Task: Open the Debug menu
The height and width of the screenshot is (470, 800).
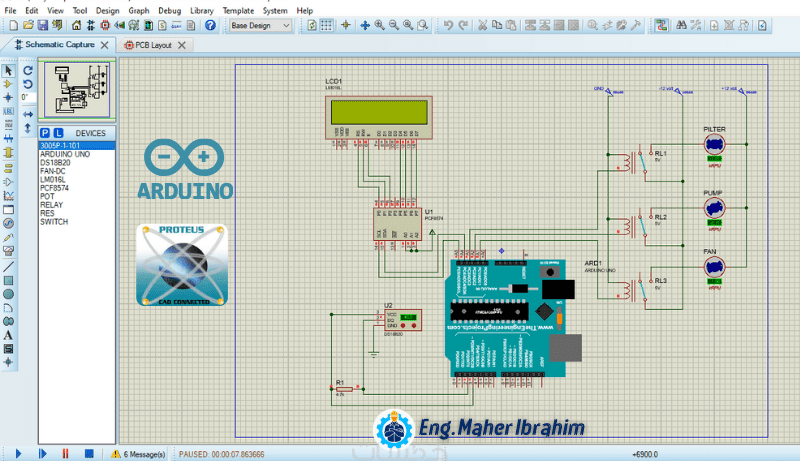Action: click(x=169, y=11)
